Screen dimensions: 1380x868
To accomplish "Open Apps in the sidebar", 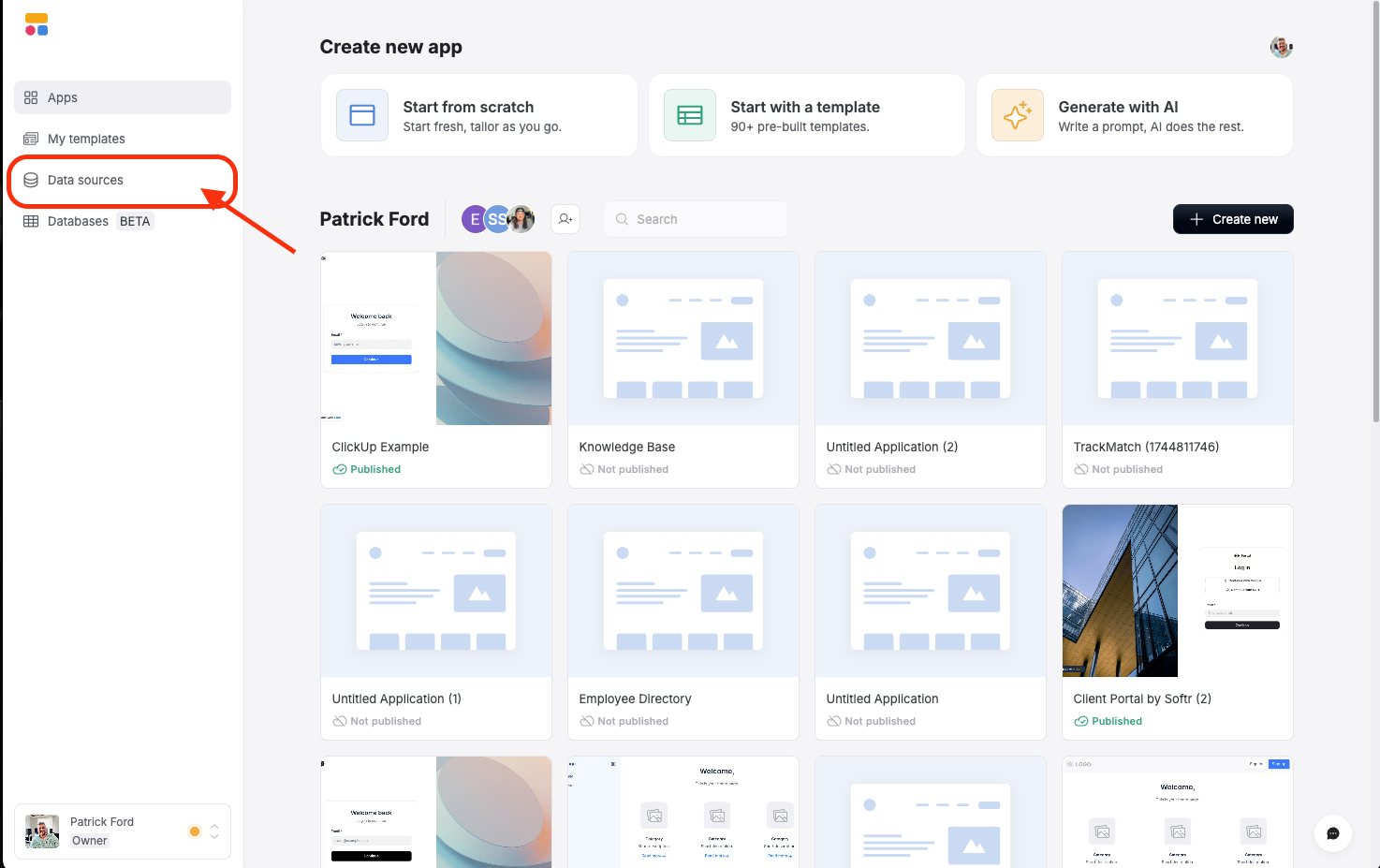I will 123,97.
